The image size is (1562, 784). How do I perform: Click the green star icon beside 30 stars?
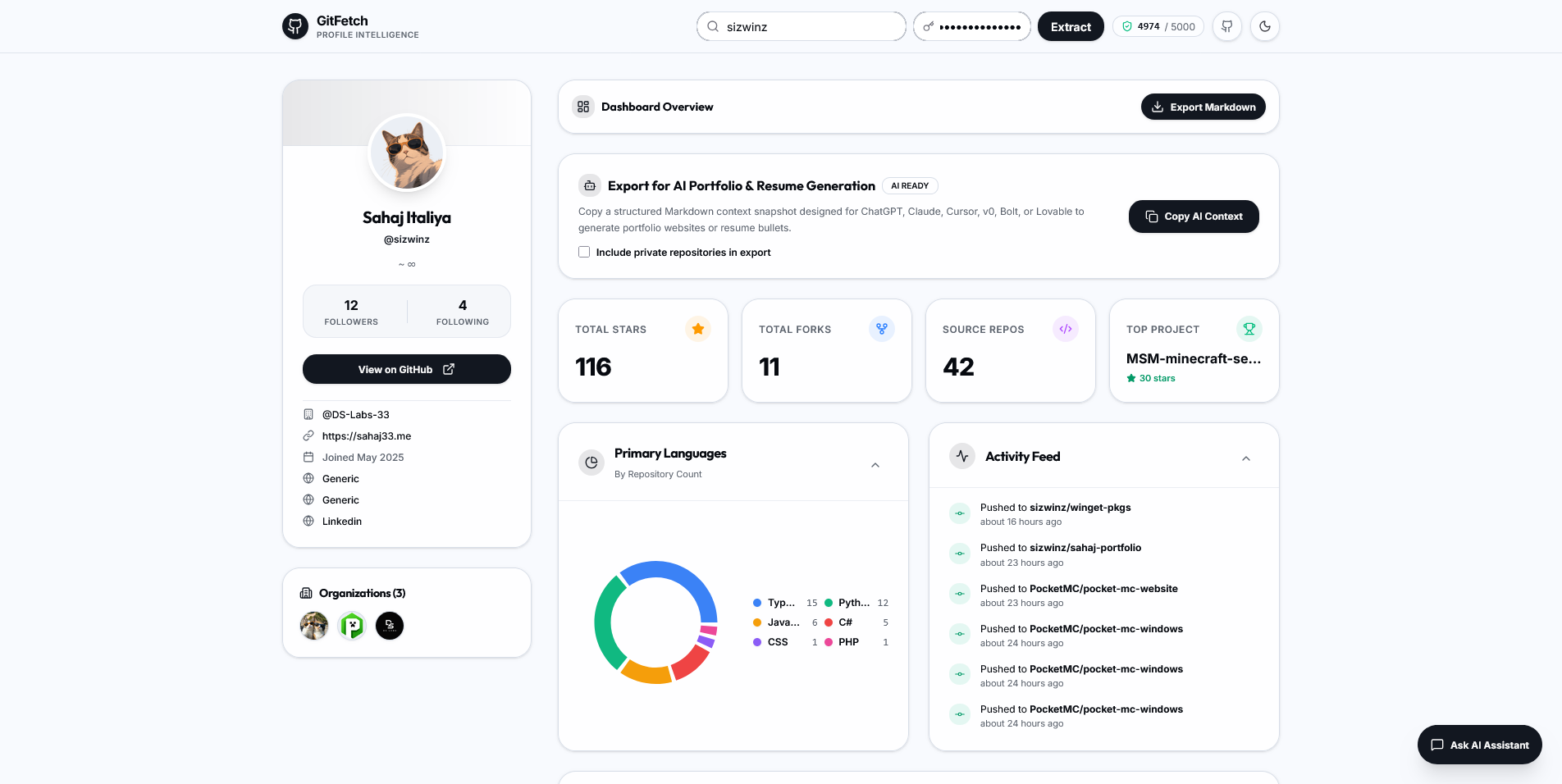pyautogui.click(x=1131, y=378)
